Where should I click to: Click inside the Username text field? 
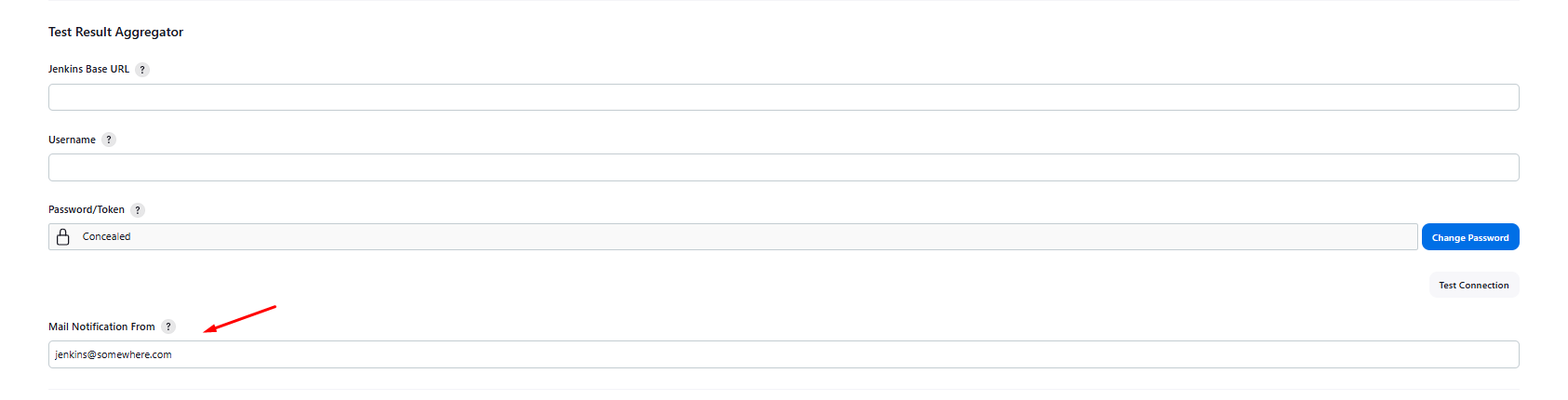784,167
